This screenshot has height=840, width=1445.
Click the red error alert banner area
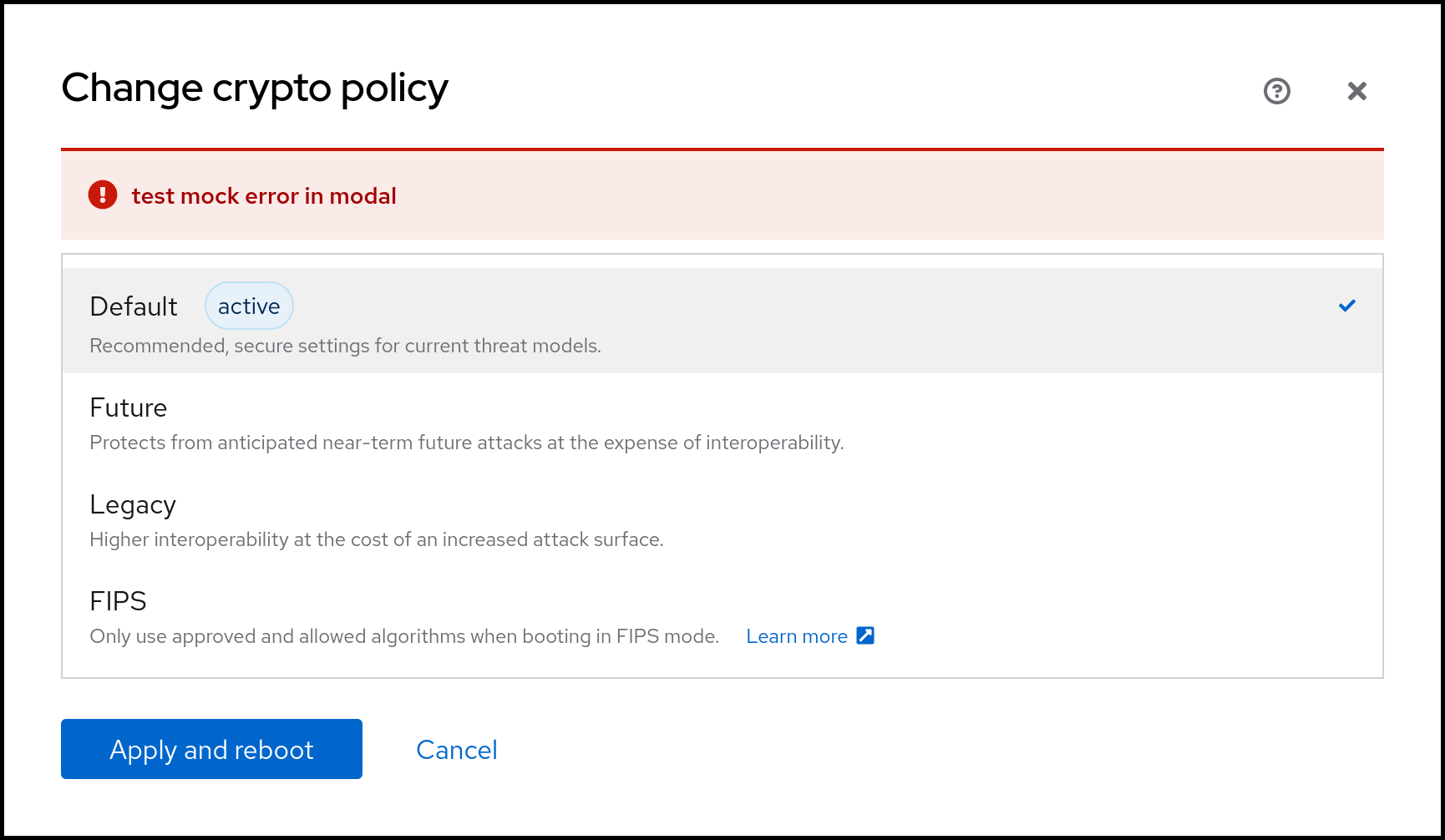pos(722,195)
